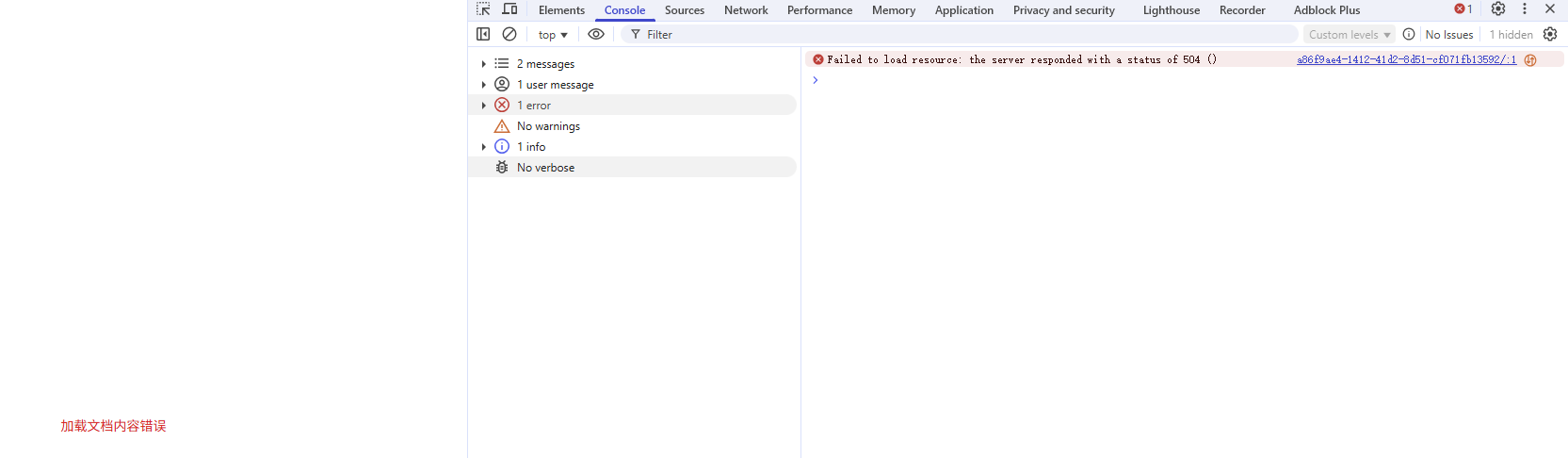Viewport: 1568px width, 458px height.
Task: Hide the console sidebar panel
Action: (x=483, y=34)
